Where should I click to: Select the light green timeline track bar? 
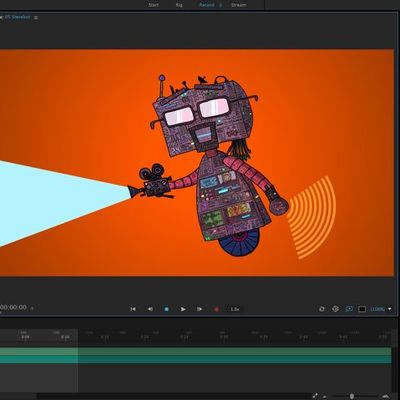coord(195,351)
